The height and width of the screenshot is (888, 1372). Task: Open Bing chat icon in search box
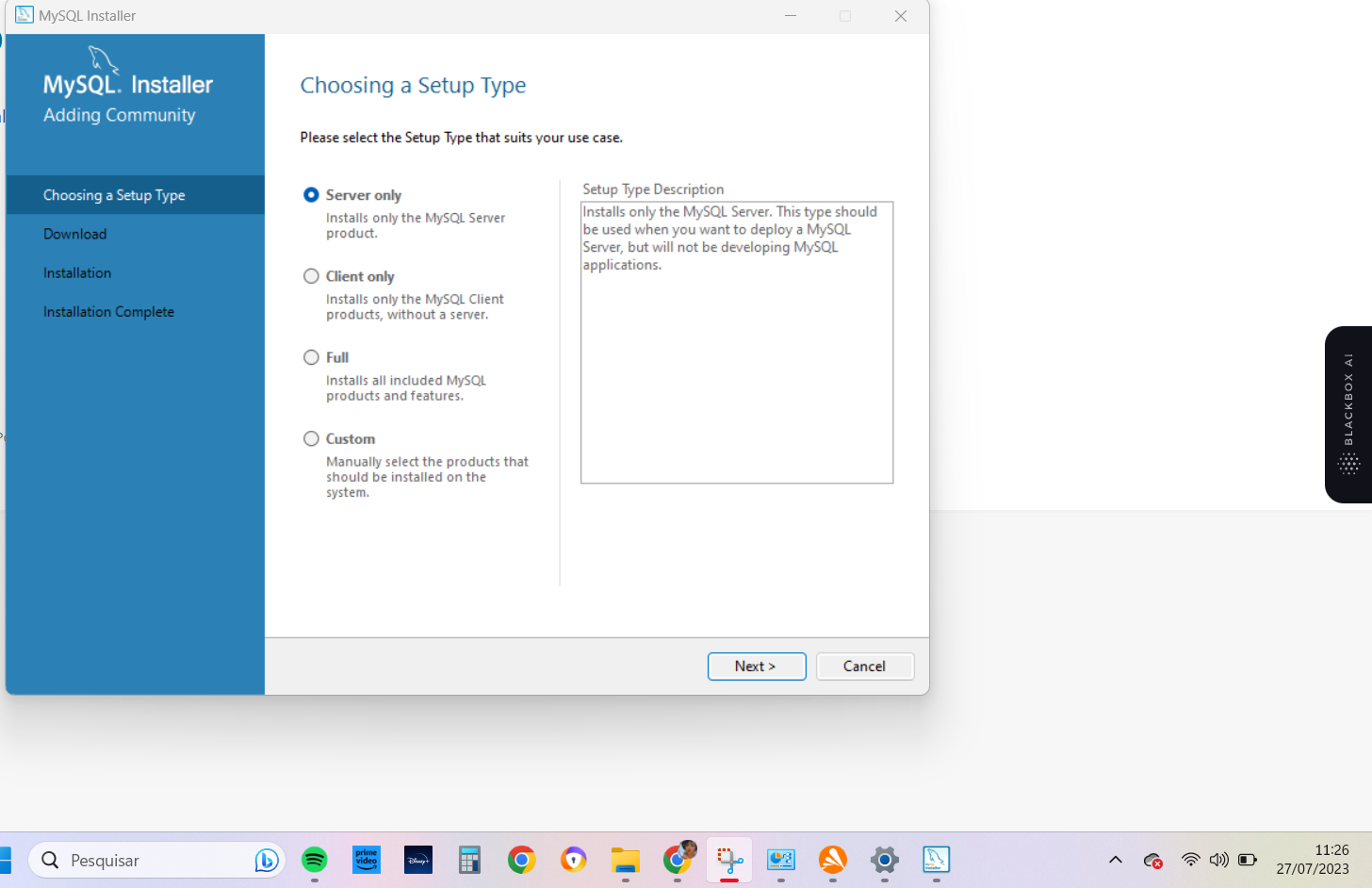pos(267,860)
